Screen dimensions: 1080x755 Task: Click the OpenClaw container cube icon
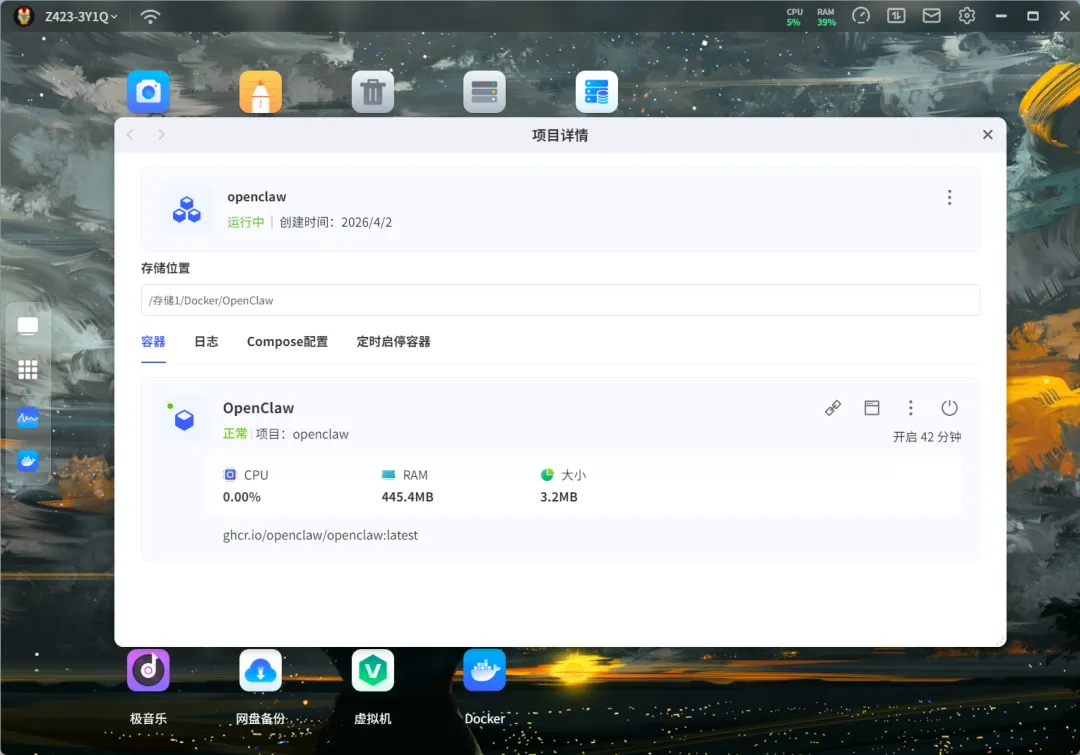tap(184, 419)
